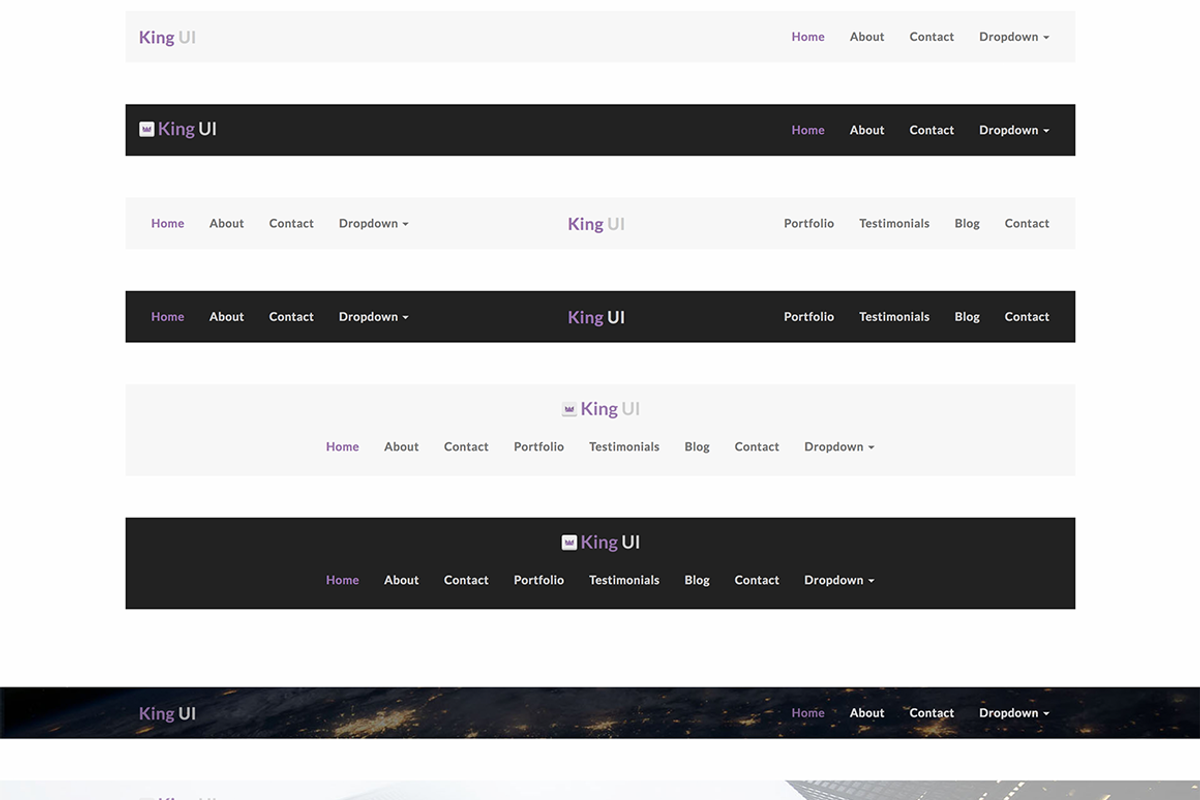Select Home in the image-background navbar
The image size is (1200, 800).
point(808,712)
